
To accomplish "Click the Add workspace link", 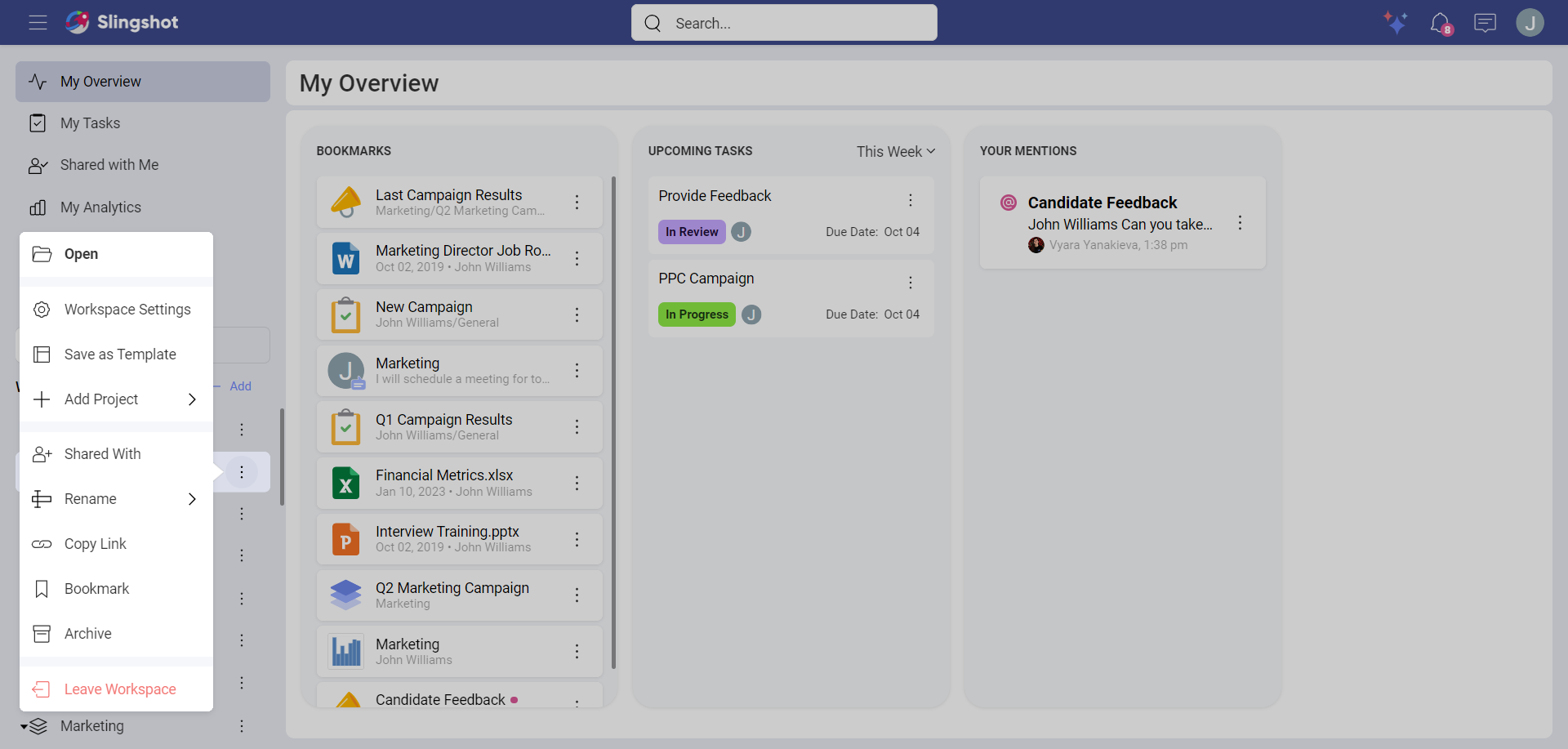I will point(240,386).
